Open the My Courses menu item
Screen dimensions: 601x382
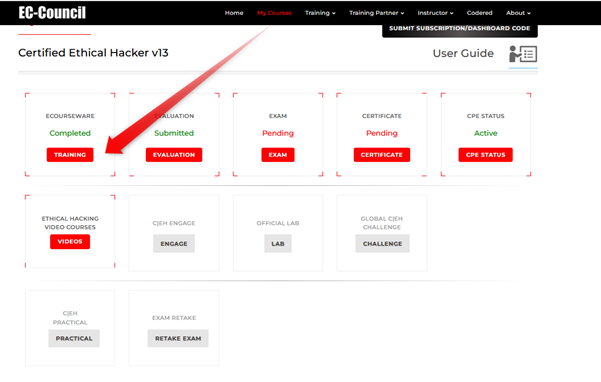[274, 13]
